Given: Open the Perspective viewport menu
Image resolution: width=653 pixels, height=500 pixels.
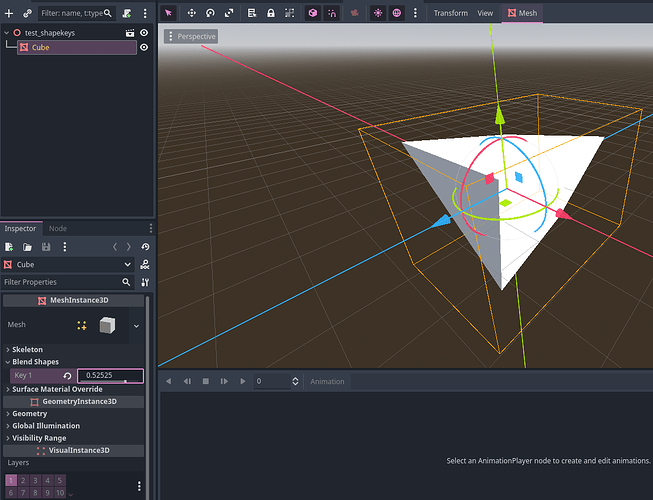Looking at the screenshot, I should (x=191, y=36).
